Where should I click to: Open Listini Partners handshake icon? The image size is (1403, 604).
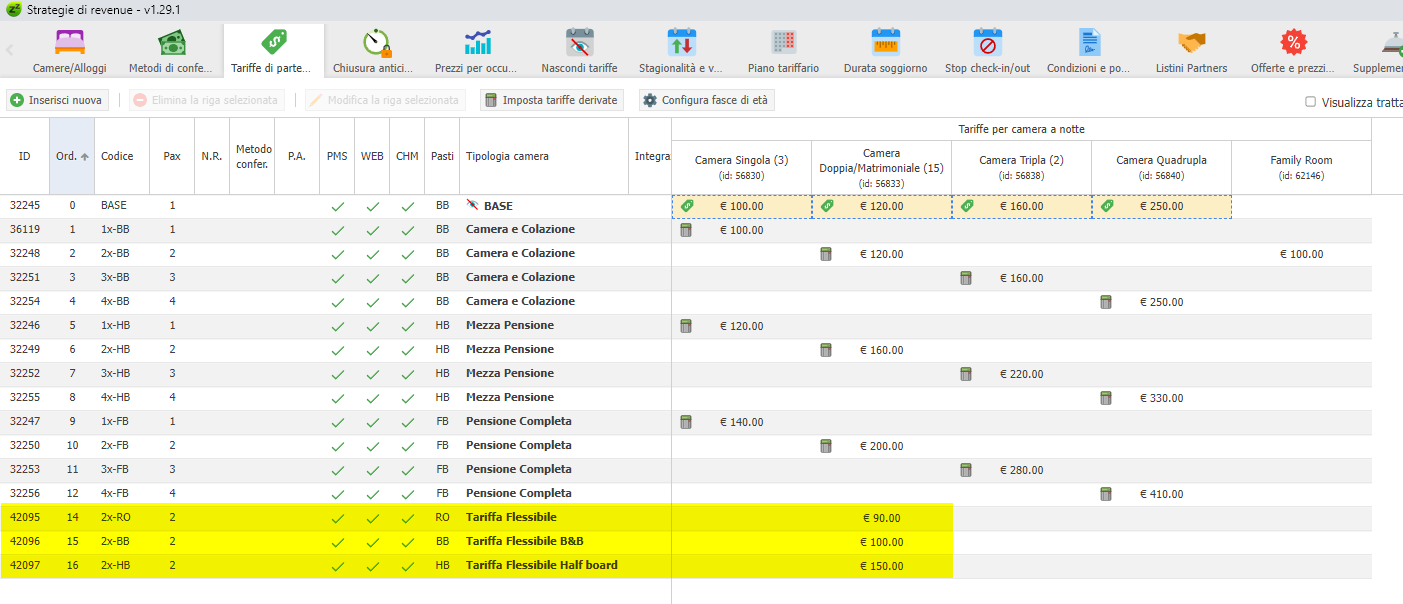[1191, 43]
